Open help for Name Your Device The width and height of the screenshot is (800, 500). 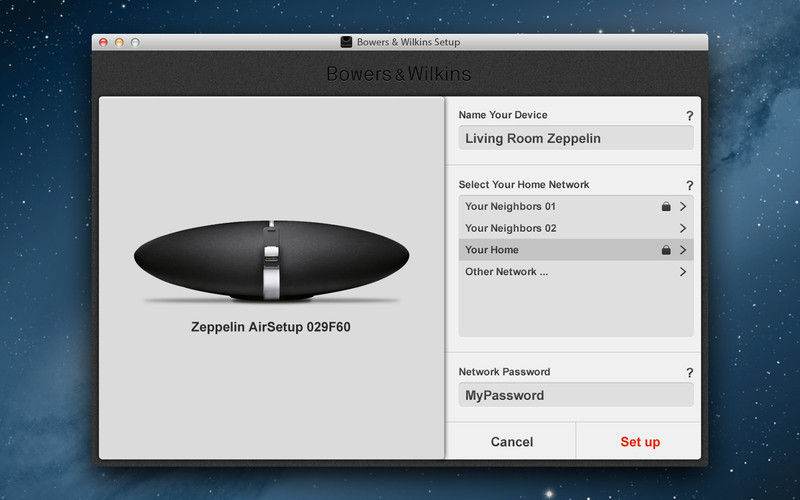[689, 116]
